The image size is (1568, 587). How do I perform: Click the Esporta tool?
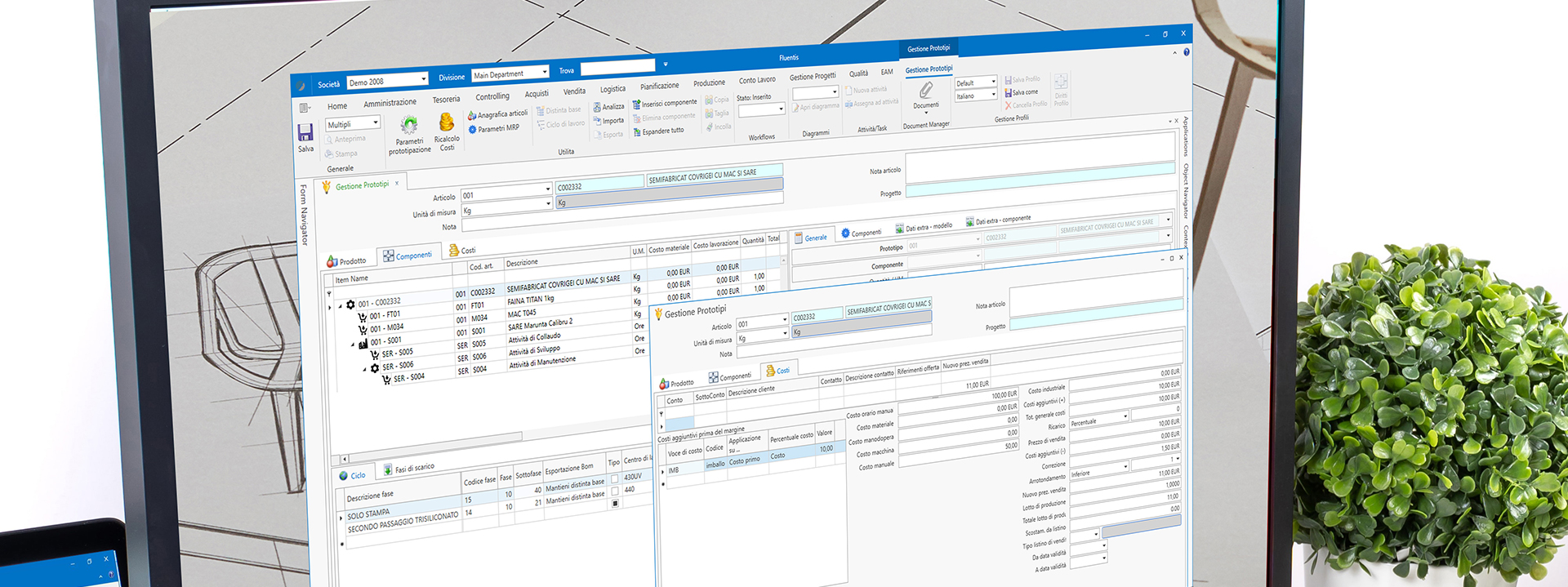click(x=608, y=135)
